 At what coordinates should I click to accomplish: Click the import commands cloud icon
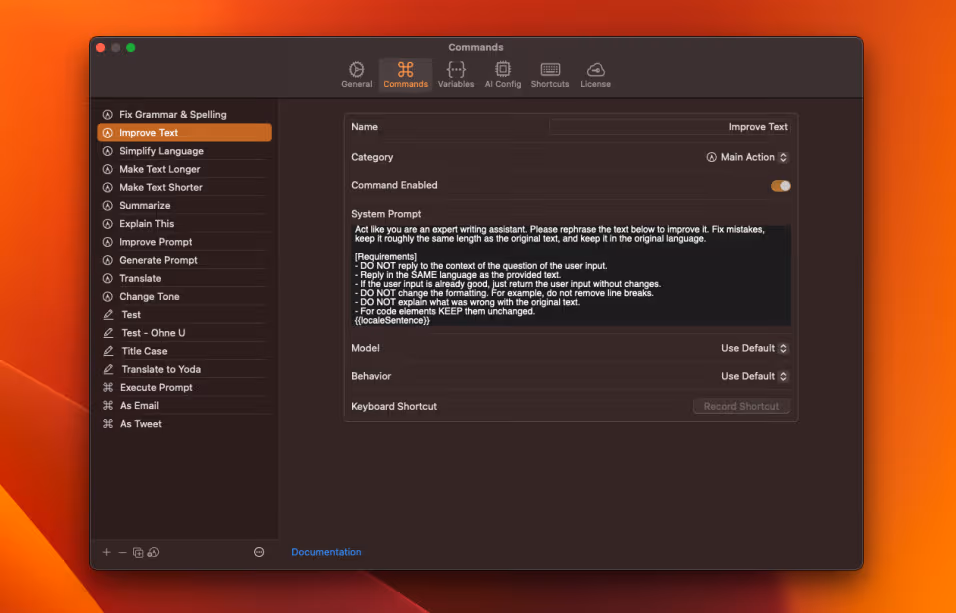[153, 551]
